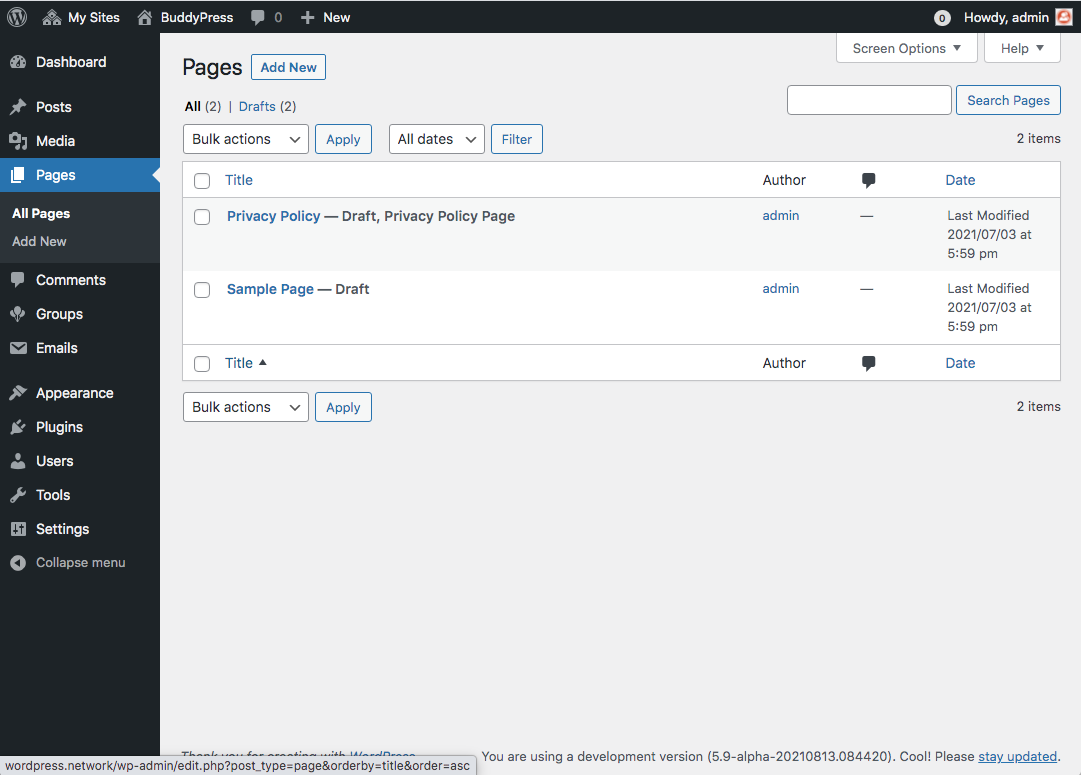Screen dimensions: 1081x775
Task: Click the comments bubble icon in admin bar
Action: click(259, 17)
